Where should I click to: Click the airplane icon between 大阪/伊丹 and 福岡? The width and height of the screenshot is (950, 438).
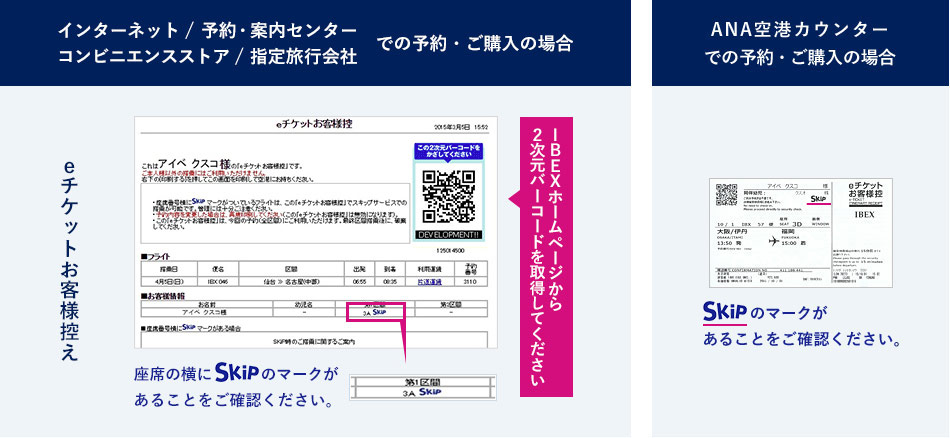click(x=772, y=242)
